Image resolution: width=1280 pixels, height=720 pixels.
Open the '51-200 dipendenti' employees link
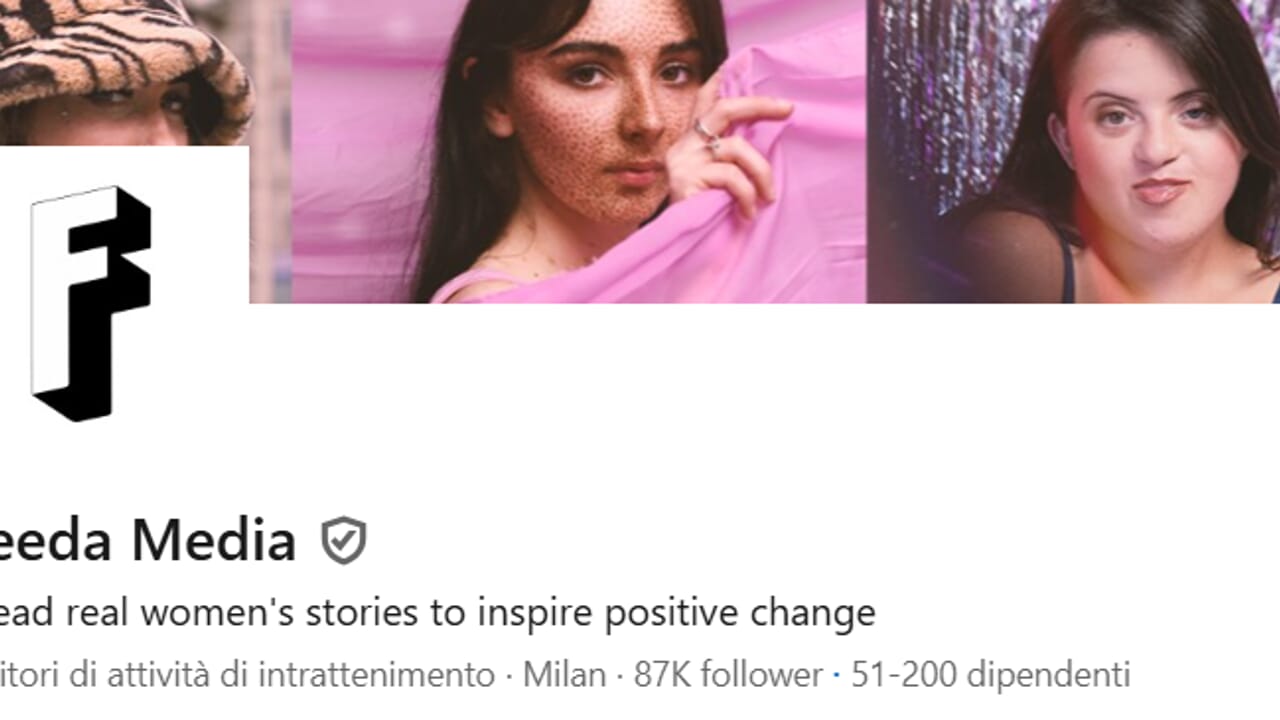click(990, 675)
